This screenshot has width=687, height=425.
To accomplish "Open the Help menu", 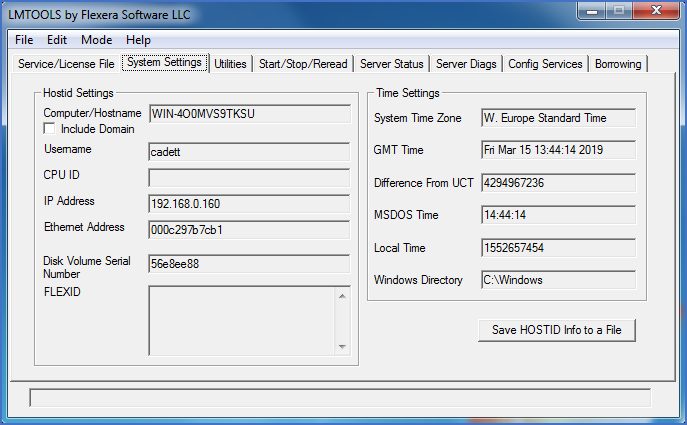I will (x=138, y=40).
